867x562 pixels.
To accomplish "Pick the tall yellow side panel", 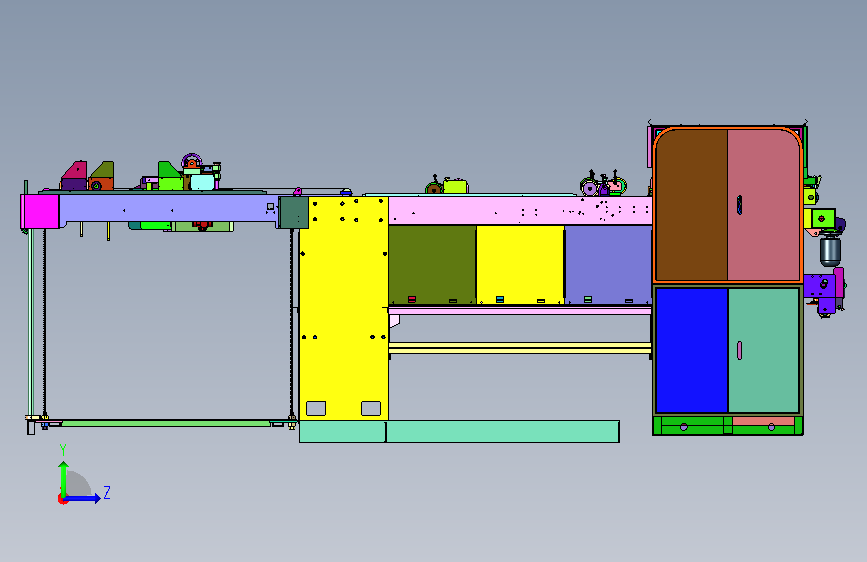I will [x=343, y=308].
